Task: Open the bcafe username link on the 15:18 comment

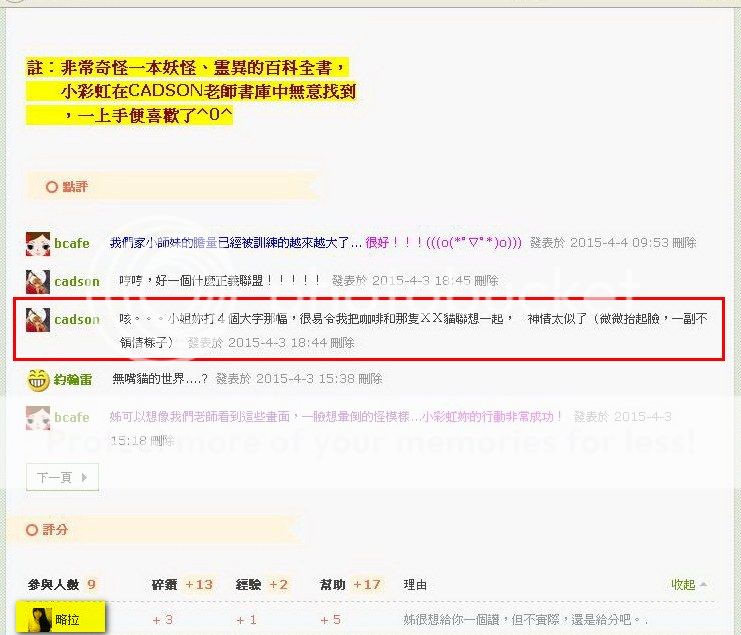Action: [x=72, y=417]
